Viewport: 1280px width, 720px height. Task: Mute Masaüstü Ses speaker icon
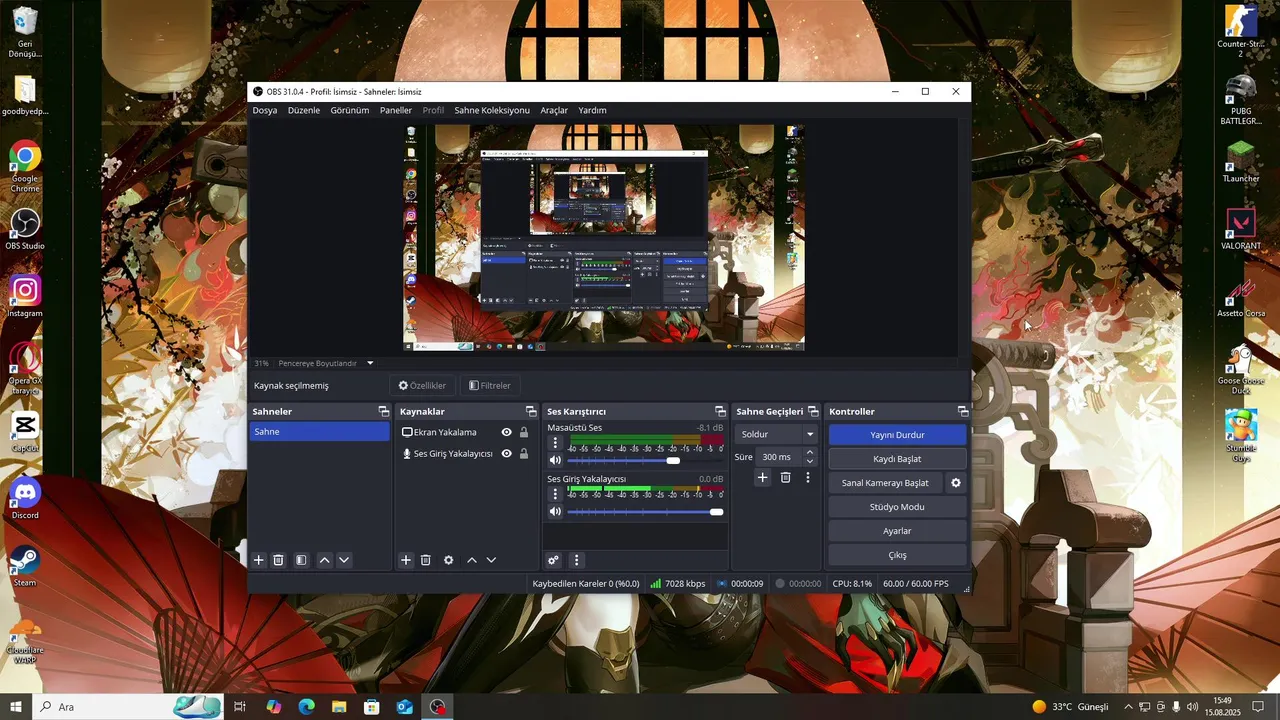point(555,461)
